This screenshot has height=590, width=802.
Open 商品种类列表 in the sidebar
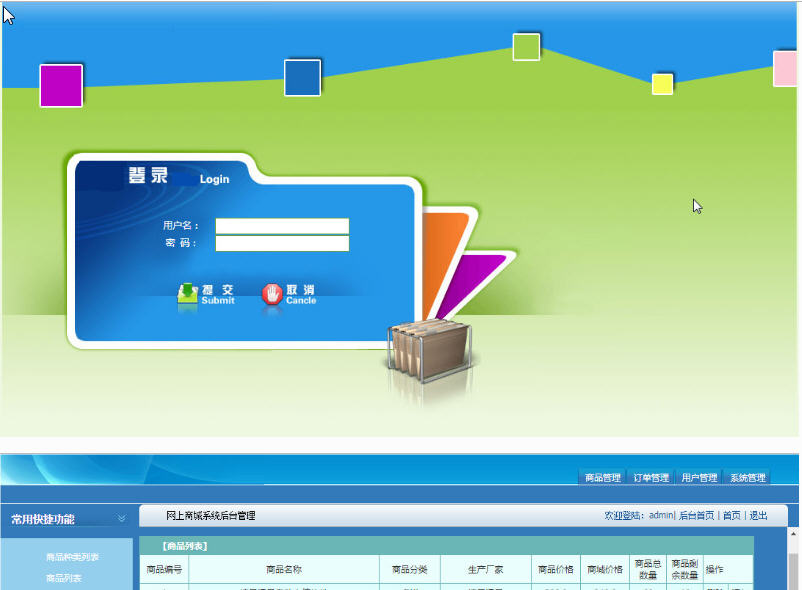[x=72, y=557]
